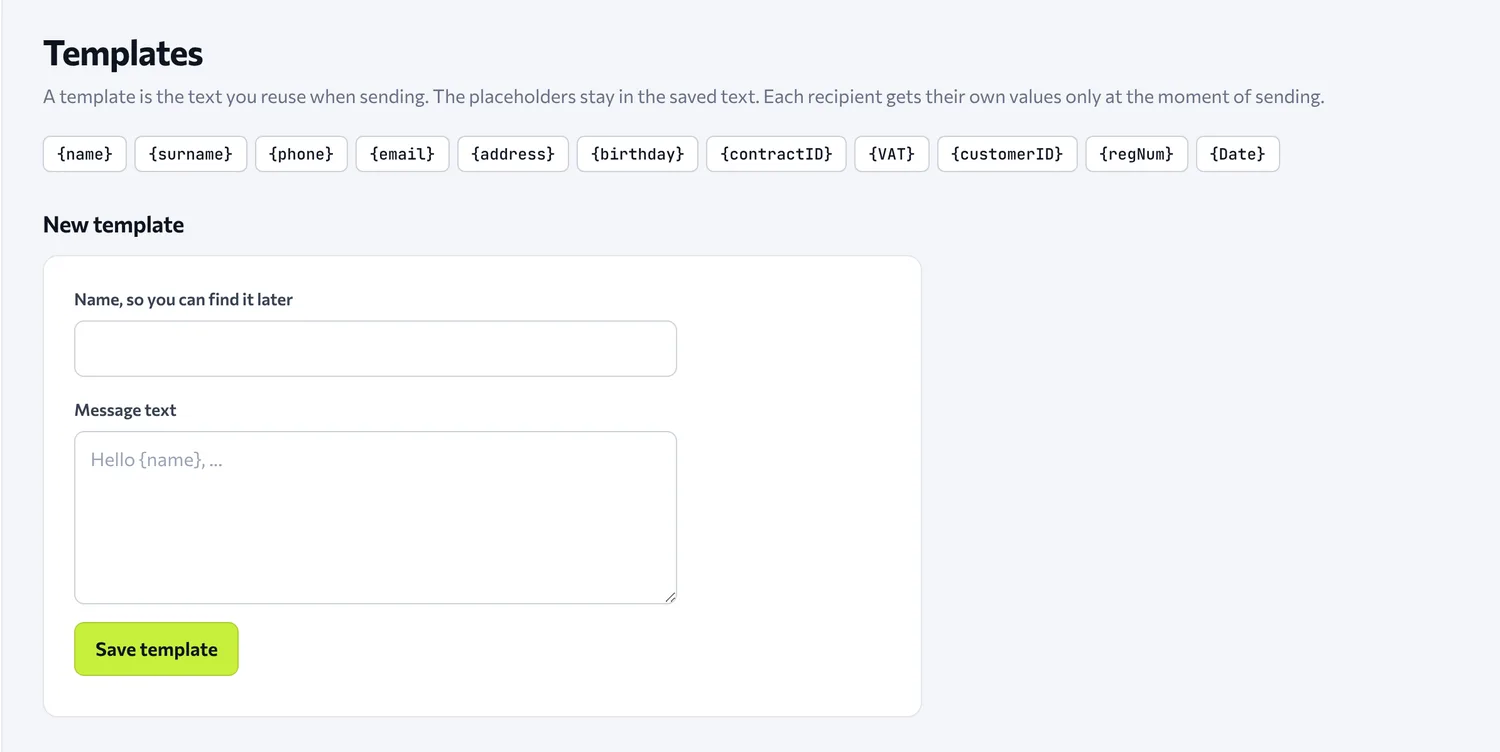Click the Templates page heading
The height and width of the screenshot is (752, 1500).
point(123,54)
